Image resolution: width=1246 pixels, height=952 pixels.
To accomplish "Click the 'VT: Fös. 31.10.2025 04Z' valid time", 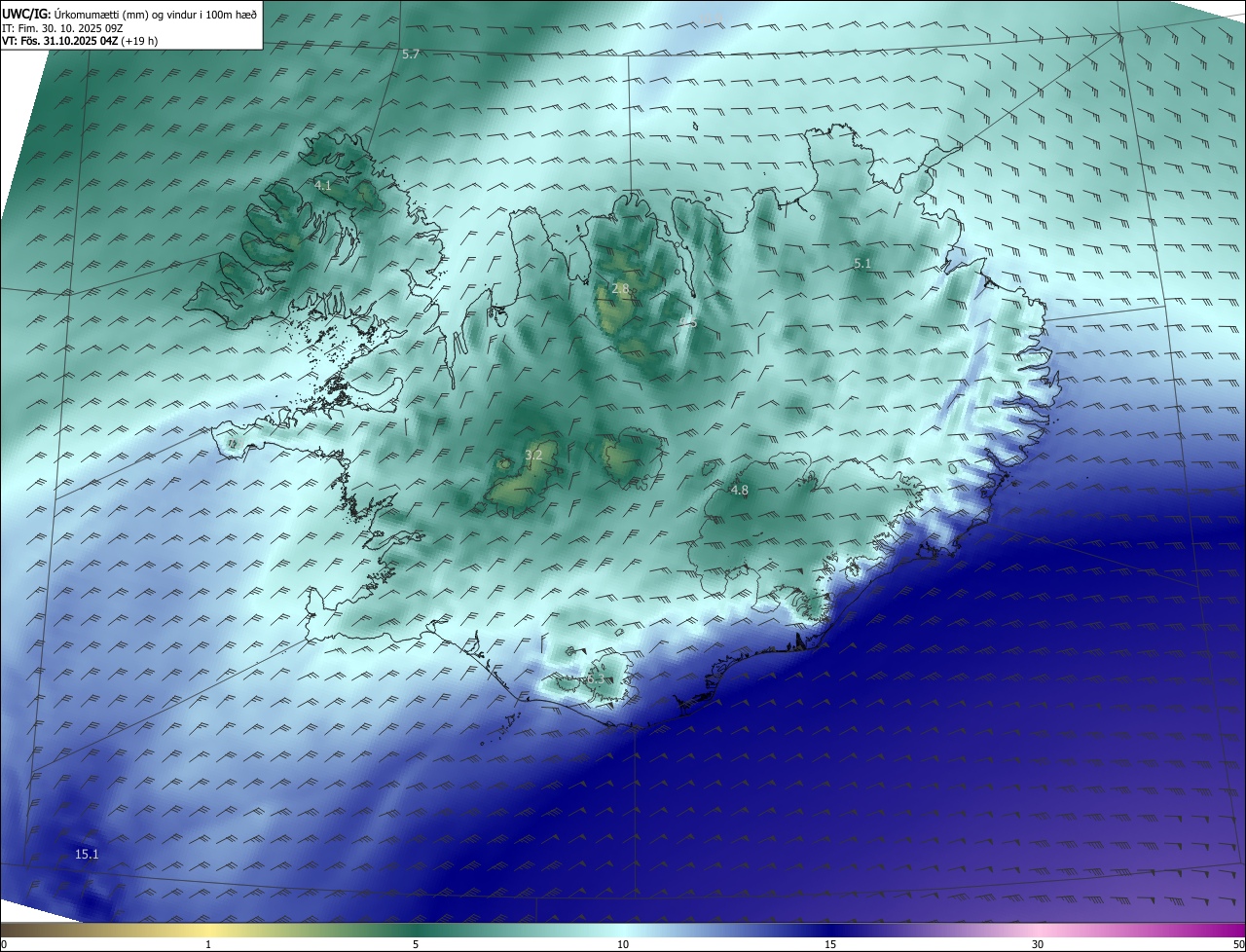I will pos(60,41).
